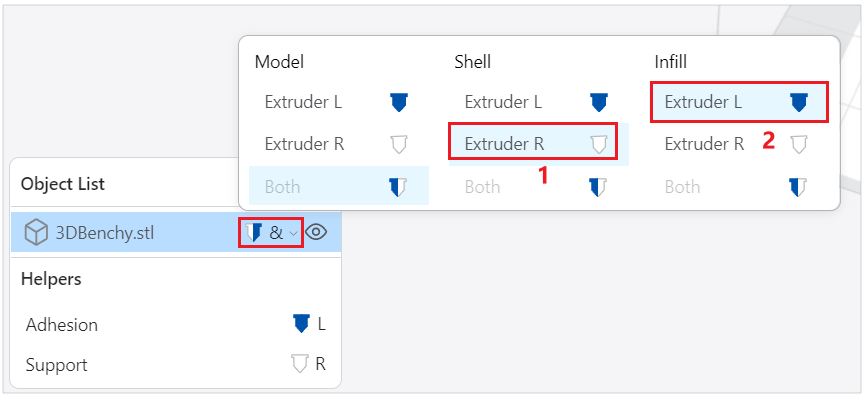Image resolution: width=868 pixels, height=399 pixels.
Task: Open the extruder assignment dropdown for 3DBenchy.stl
Action: point(271,233)
